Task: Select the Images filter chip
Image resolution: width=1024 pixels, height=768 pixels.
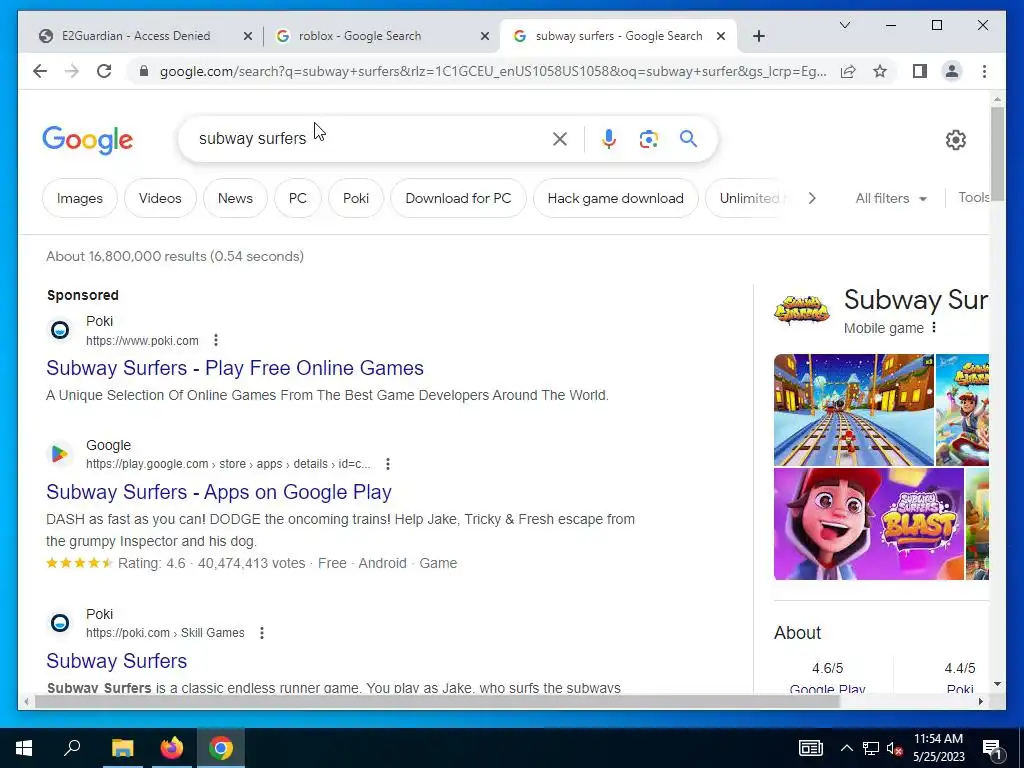Action: pos(80,198)
